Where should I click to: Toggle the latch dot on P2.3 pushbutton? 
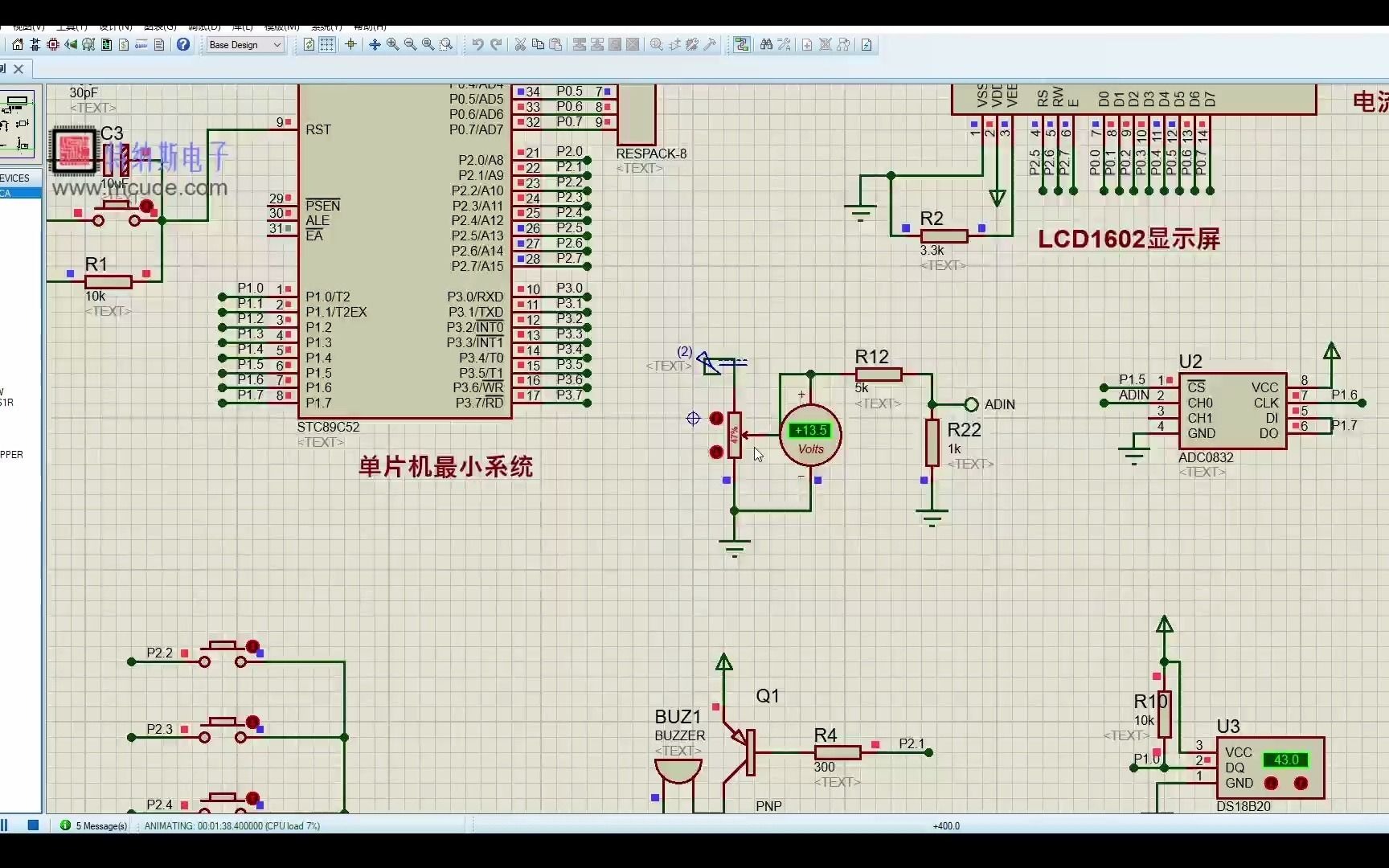252,722
